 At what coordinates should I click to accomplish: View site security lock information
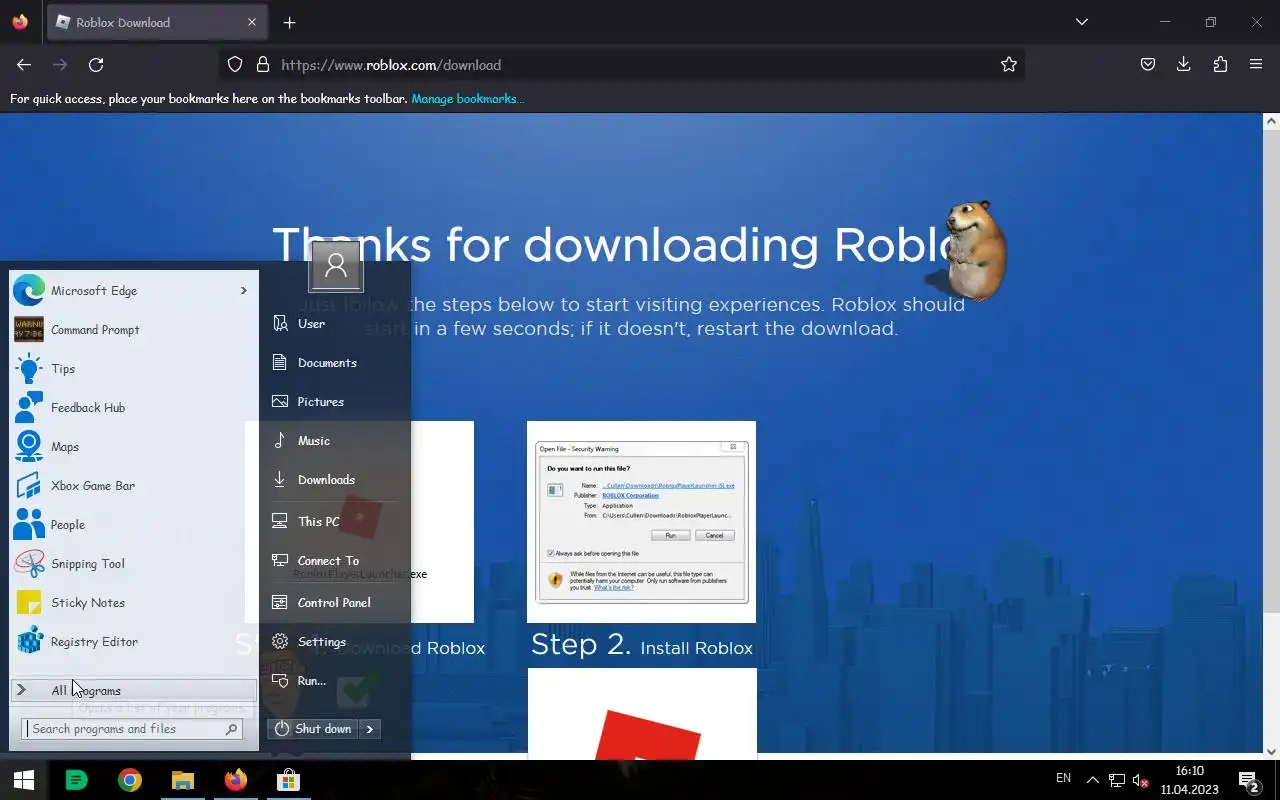click(263, 65)
